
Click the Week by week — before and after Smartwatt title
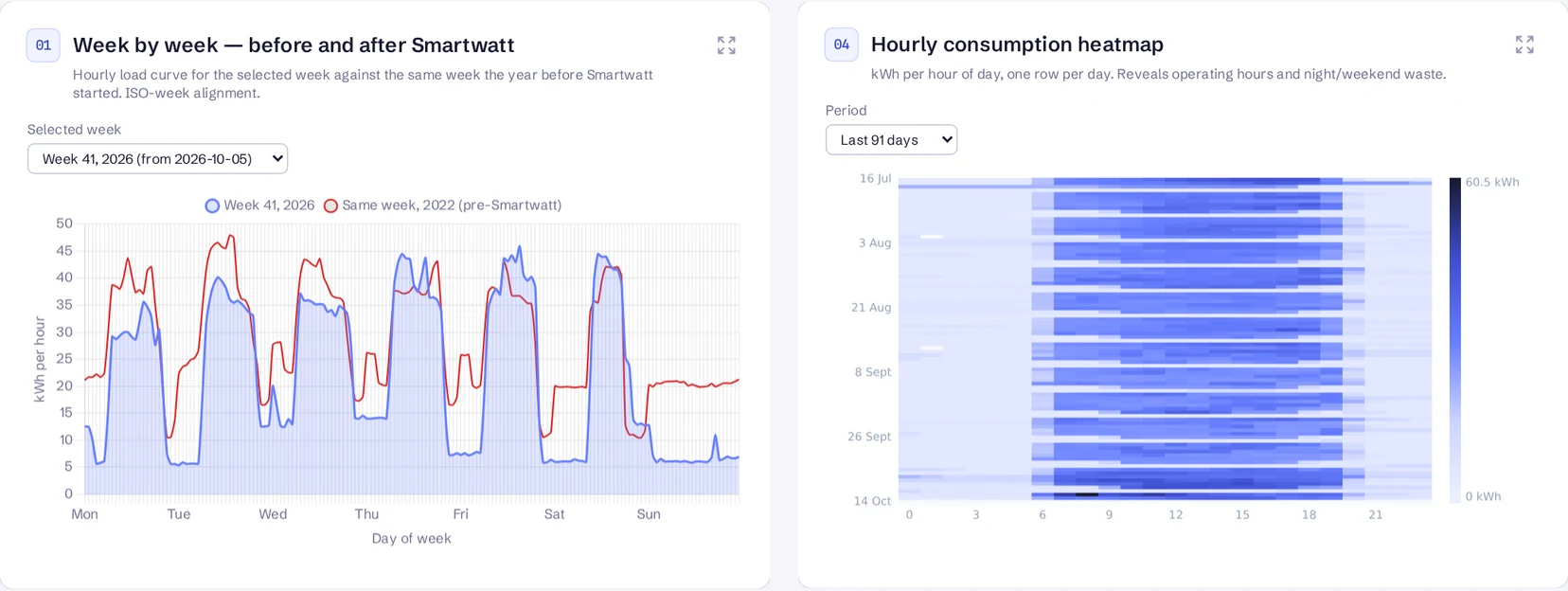[x=294, y=45]
